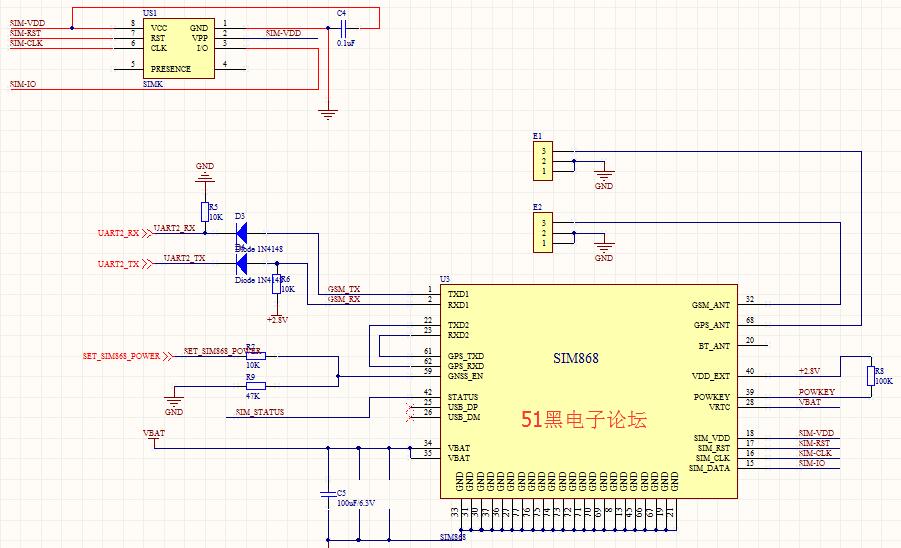Image resolution: width=901 pixels, height=548 pixels.
Task: Click the SIM-CLK label on pin 16
Action: pos(815,453)
